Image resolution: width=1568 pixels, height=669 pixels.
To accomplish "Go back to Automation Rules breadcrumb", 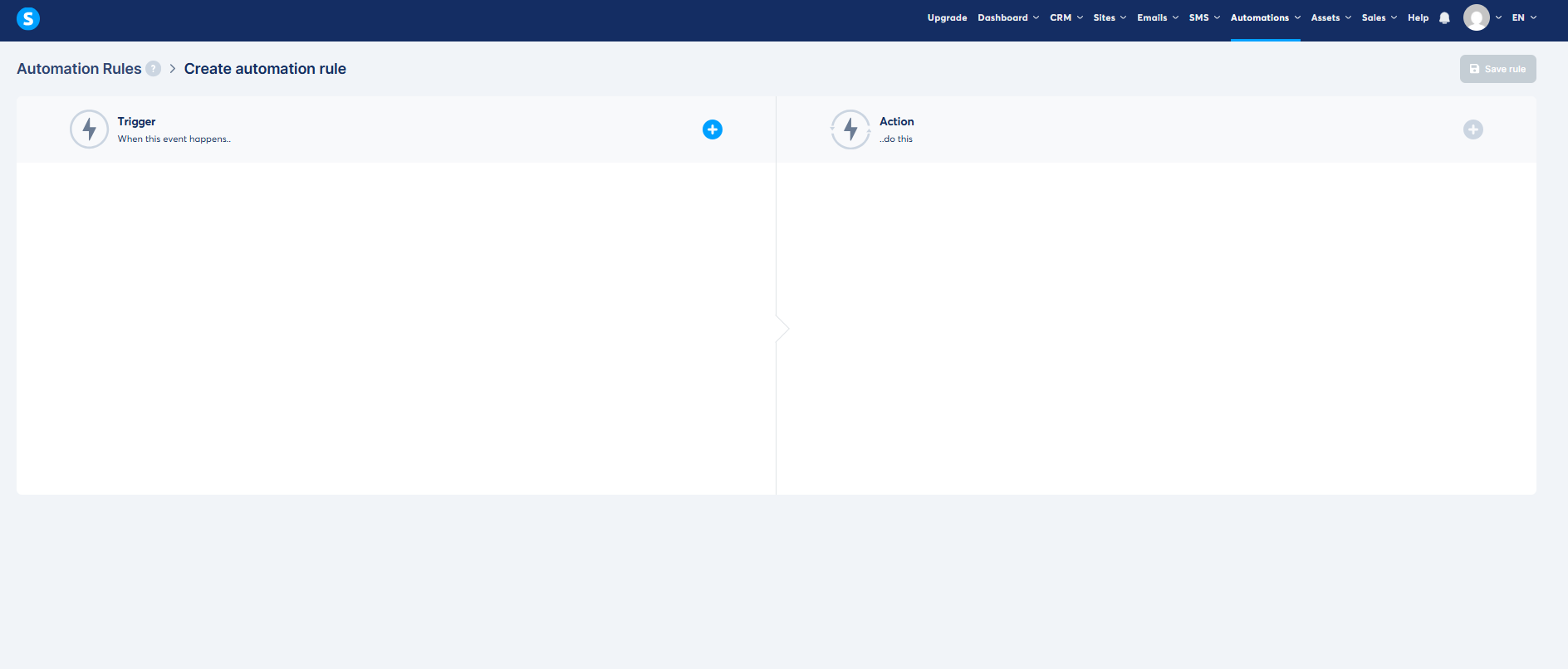I will 79,69.
